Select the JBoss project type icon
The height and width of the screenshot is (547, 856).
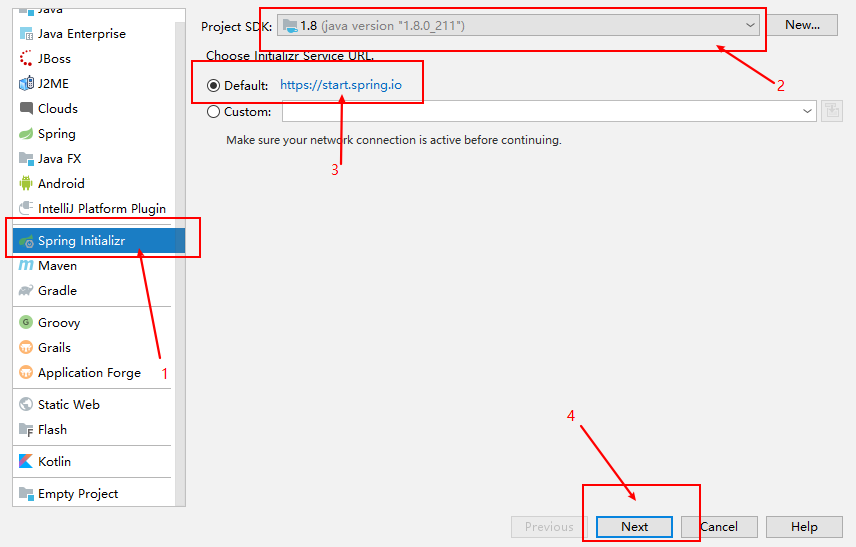[x=26, y=58]
